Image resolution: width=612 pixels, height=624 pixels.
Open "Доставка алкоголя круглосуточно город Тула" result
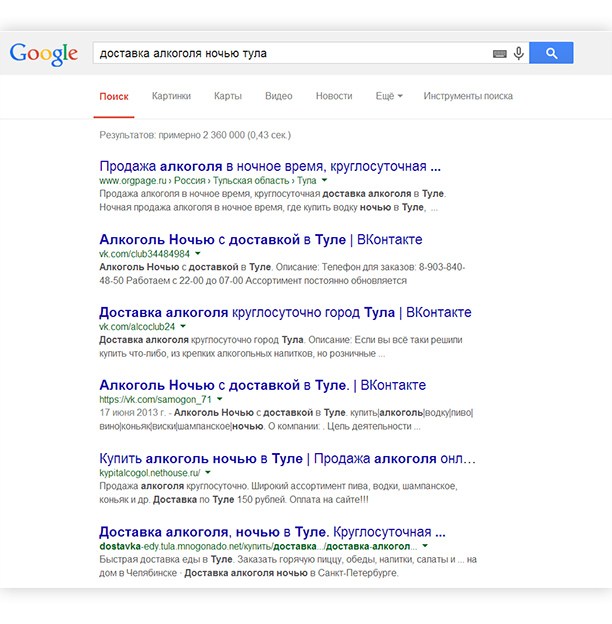285,312
